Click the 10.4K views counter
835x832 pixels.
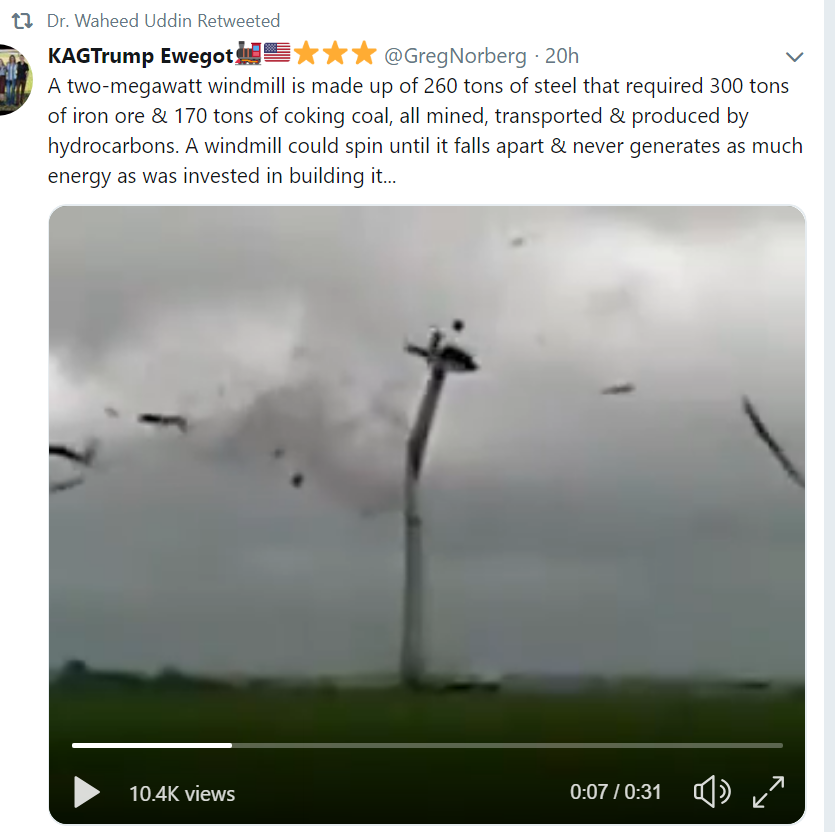click(x=182, y=794)
